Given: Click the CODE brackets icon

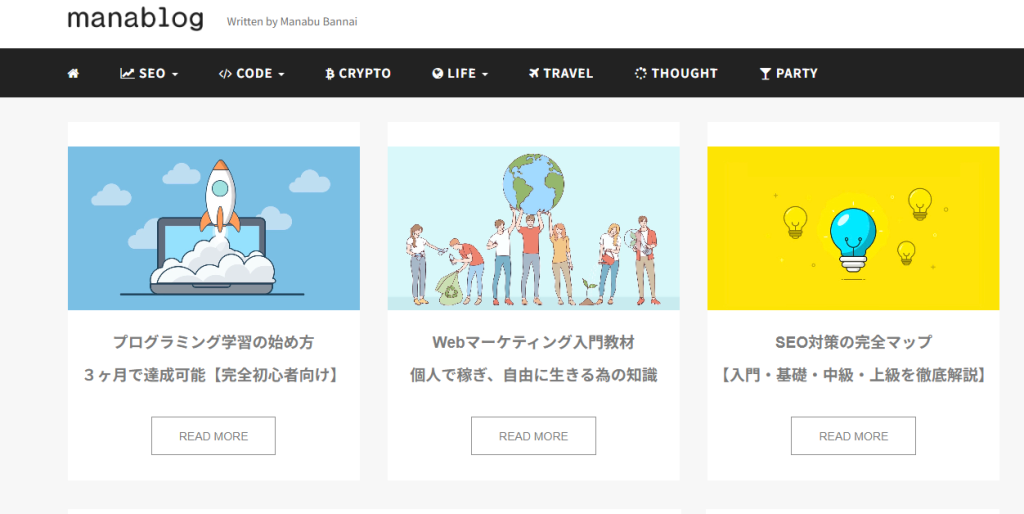Looking at the screenshot, I should pyautogui.click(x=225, y=73).
